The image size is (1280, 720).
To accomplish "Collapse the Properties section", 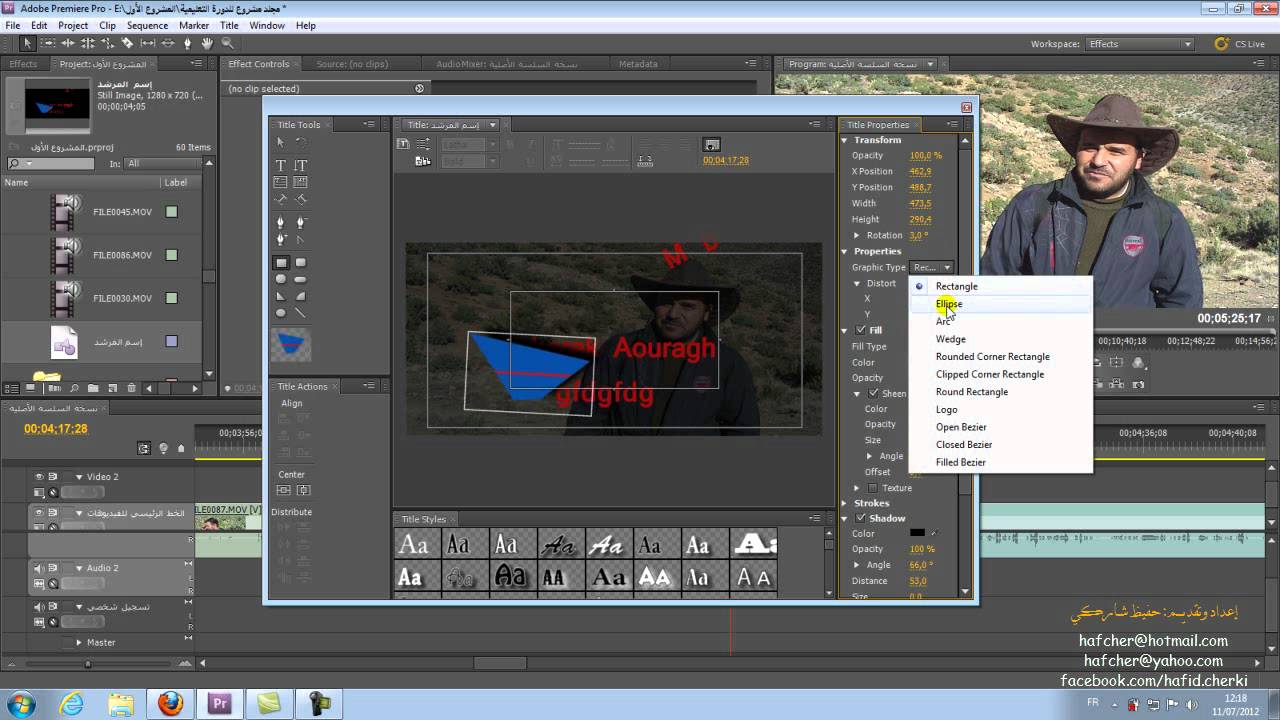I will (x=845, y=251).
